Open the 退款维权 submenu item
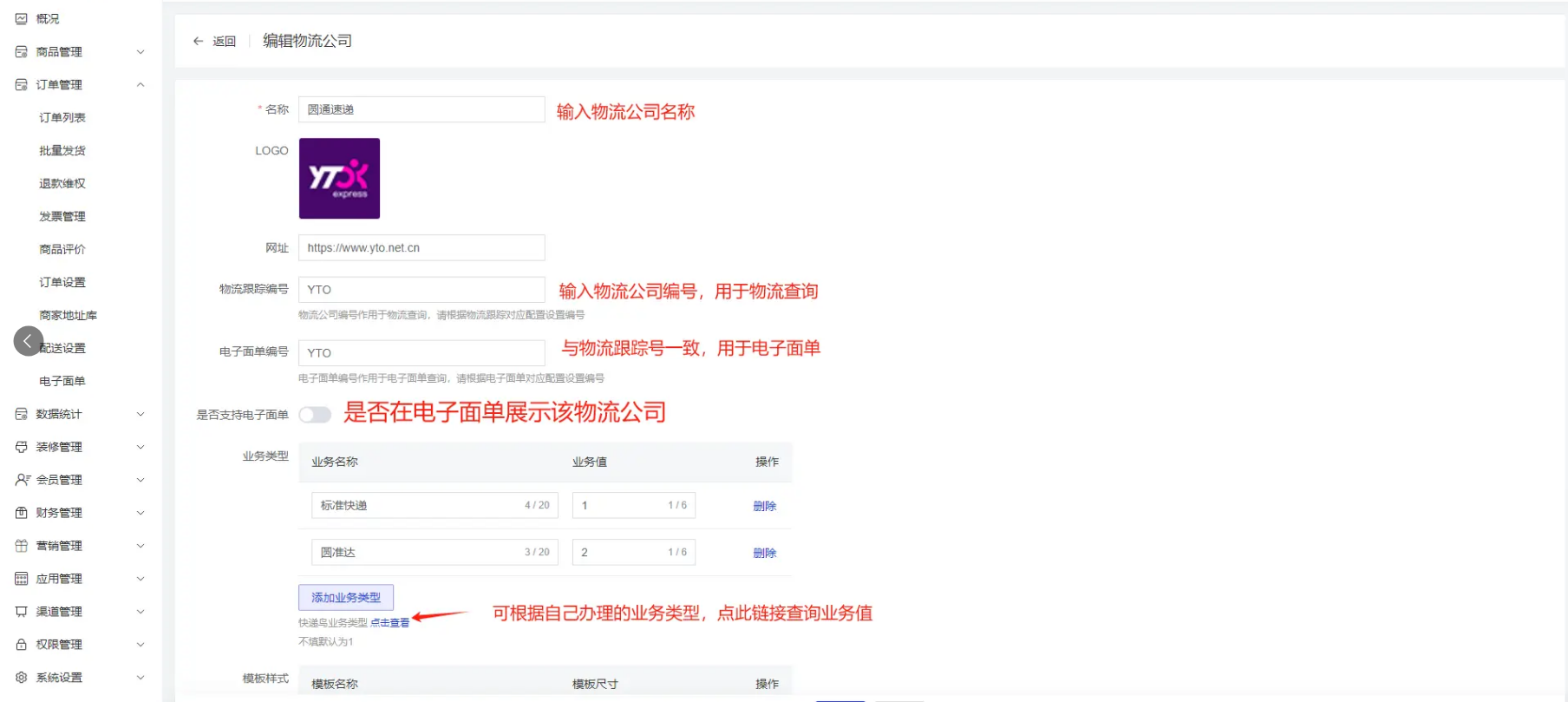Viewport: 1568px width, 702px height. tap(62, 184)
